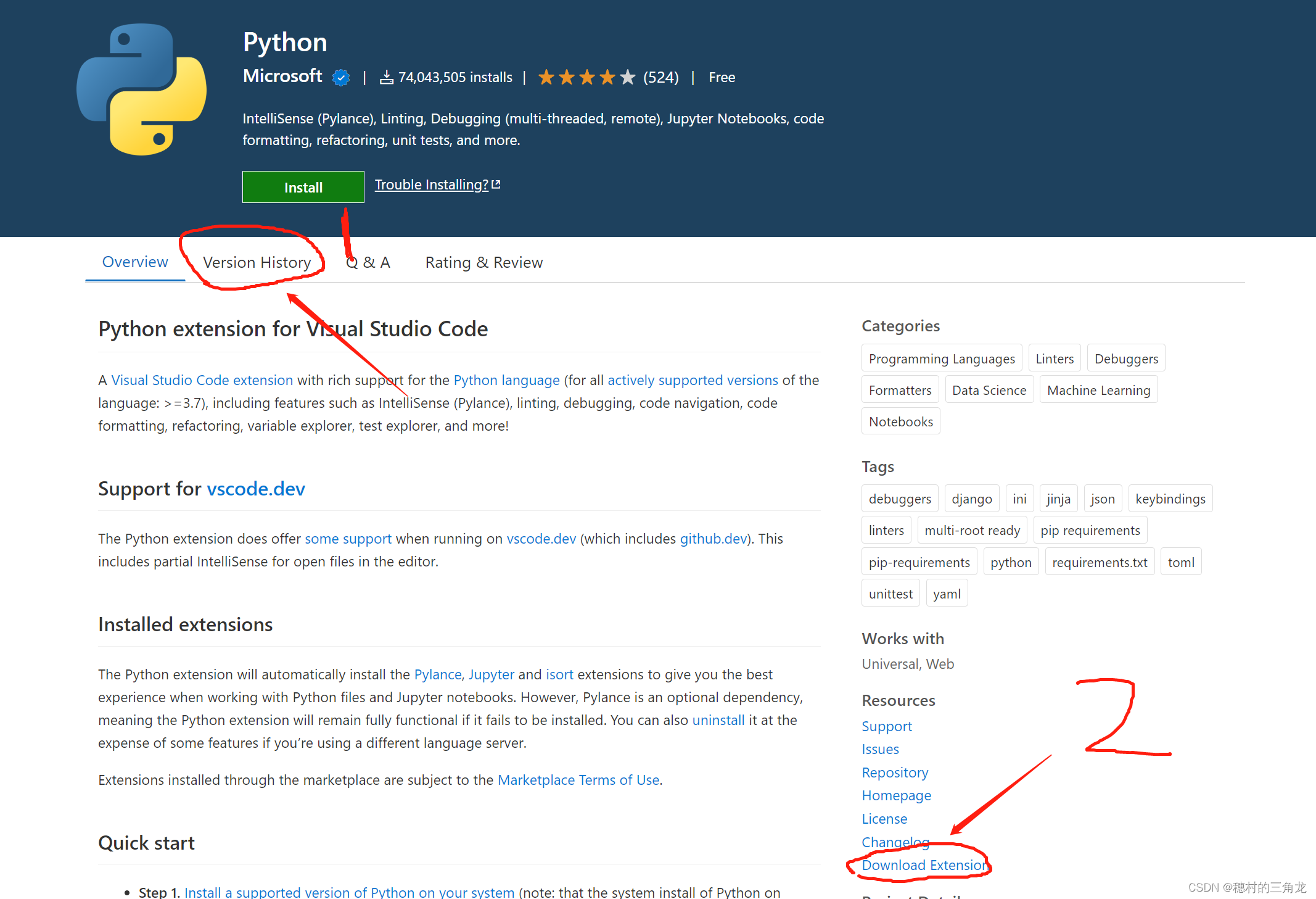
Task: Follow the uninstall link
Action: click(718, 720)
